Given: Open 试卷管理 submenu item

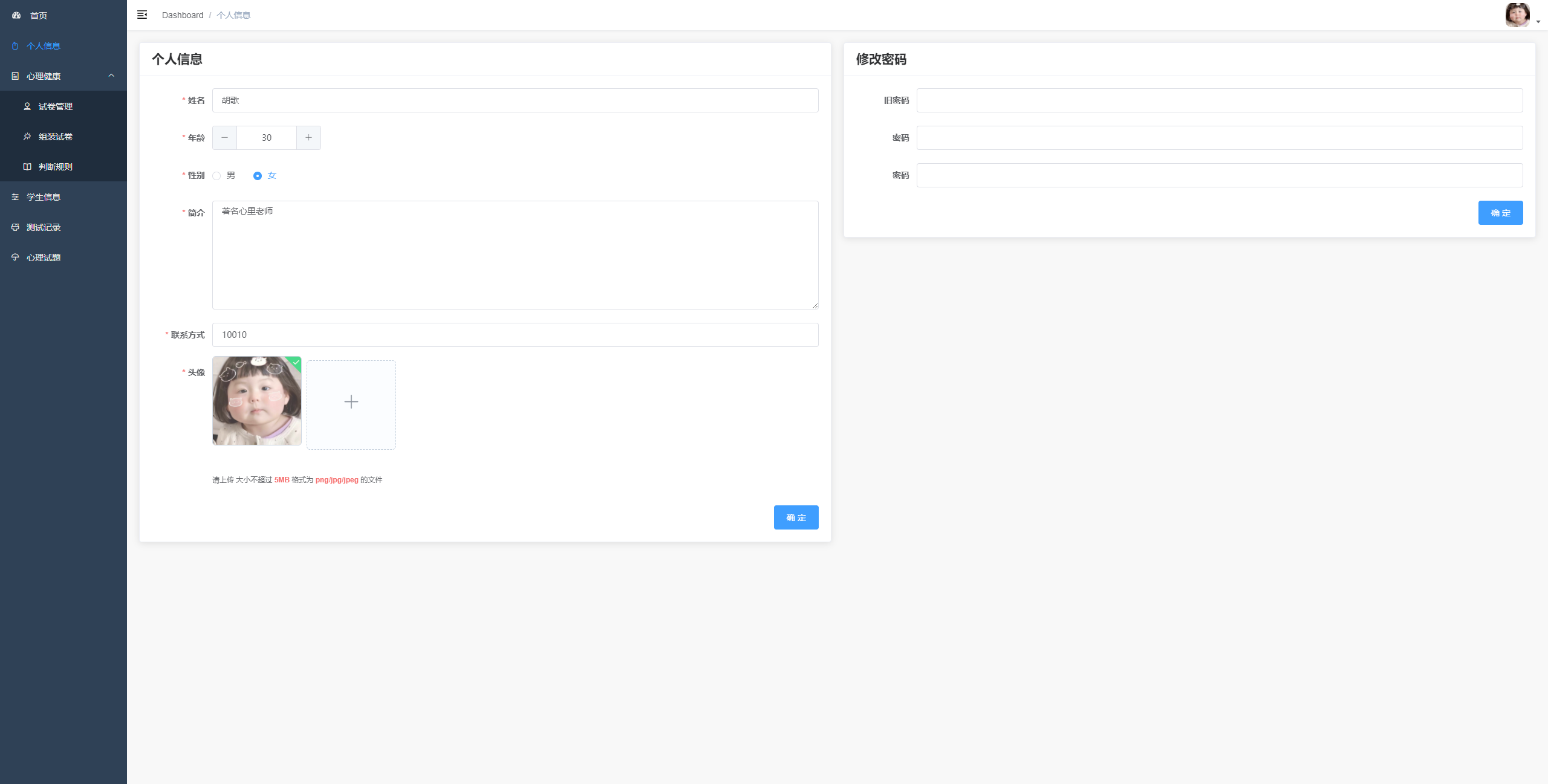Looking at the screenshot, I should (63, 106).
